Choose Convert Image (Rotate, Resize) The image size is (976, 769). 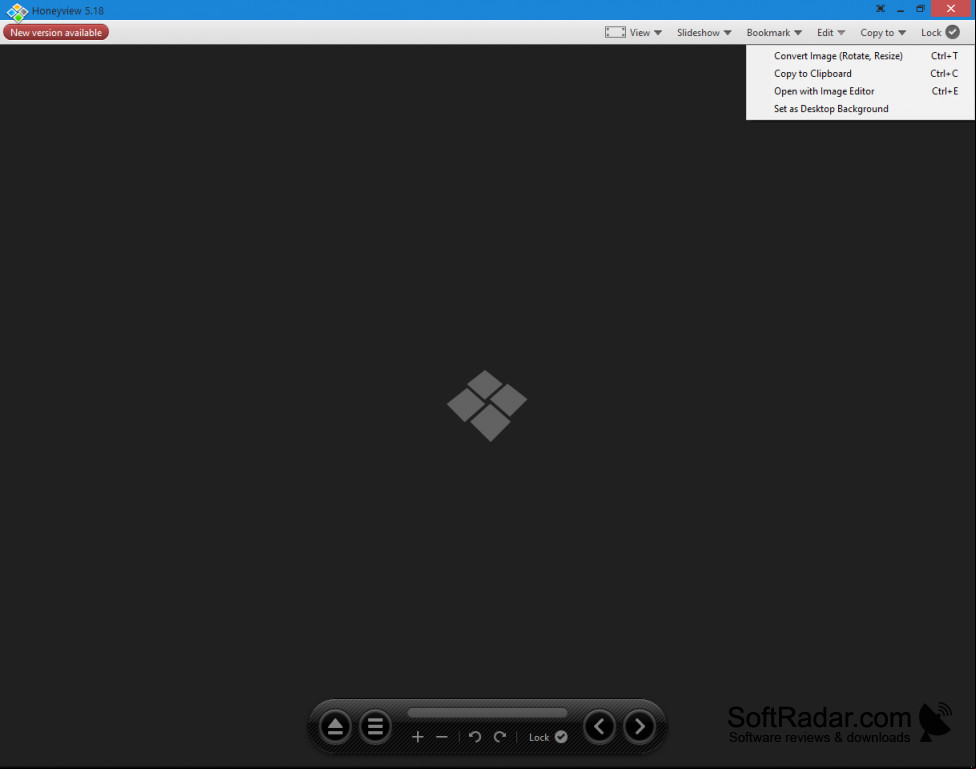click(860, 56)
